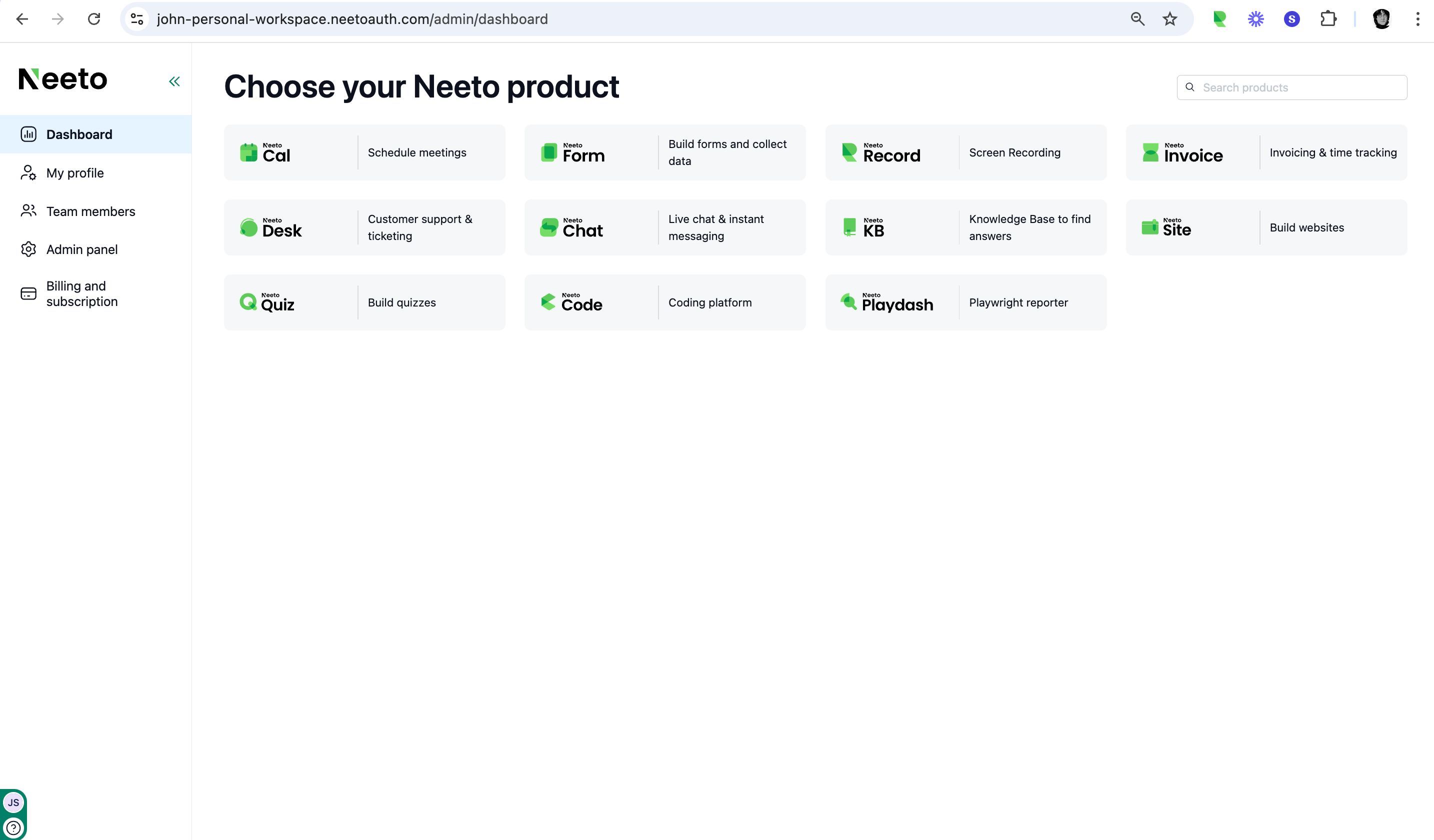Viewport: 1434px width, 840px height.
Task: Click the Playwright reporter description
Action: (1018, 302)
